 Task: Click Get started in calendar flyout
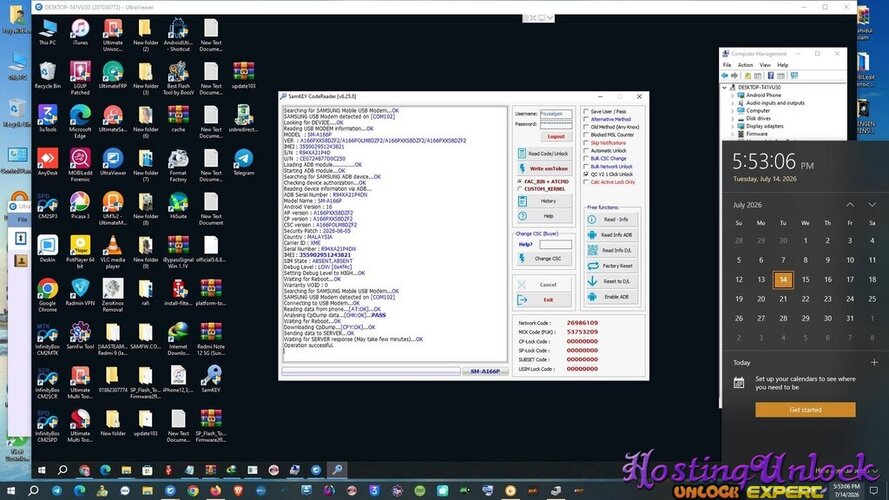point(805,410)
